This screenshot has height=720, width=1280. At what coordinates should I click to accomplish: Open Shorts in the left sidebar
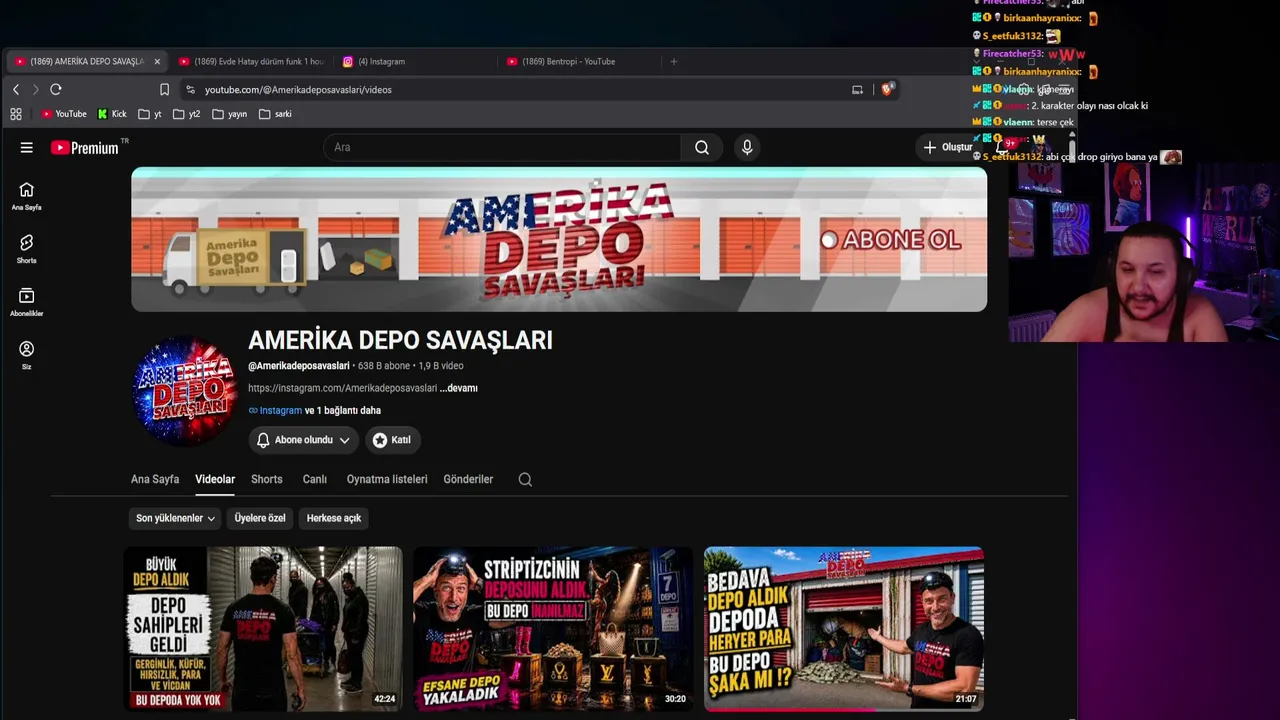[27, 249]
